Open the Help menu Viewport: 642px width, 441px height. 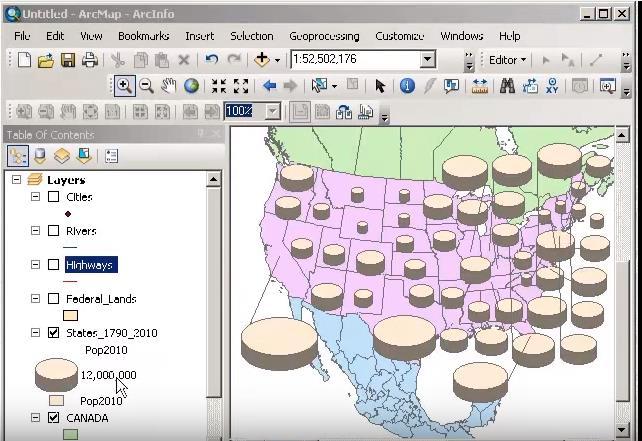(509, 36)
